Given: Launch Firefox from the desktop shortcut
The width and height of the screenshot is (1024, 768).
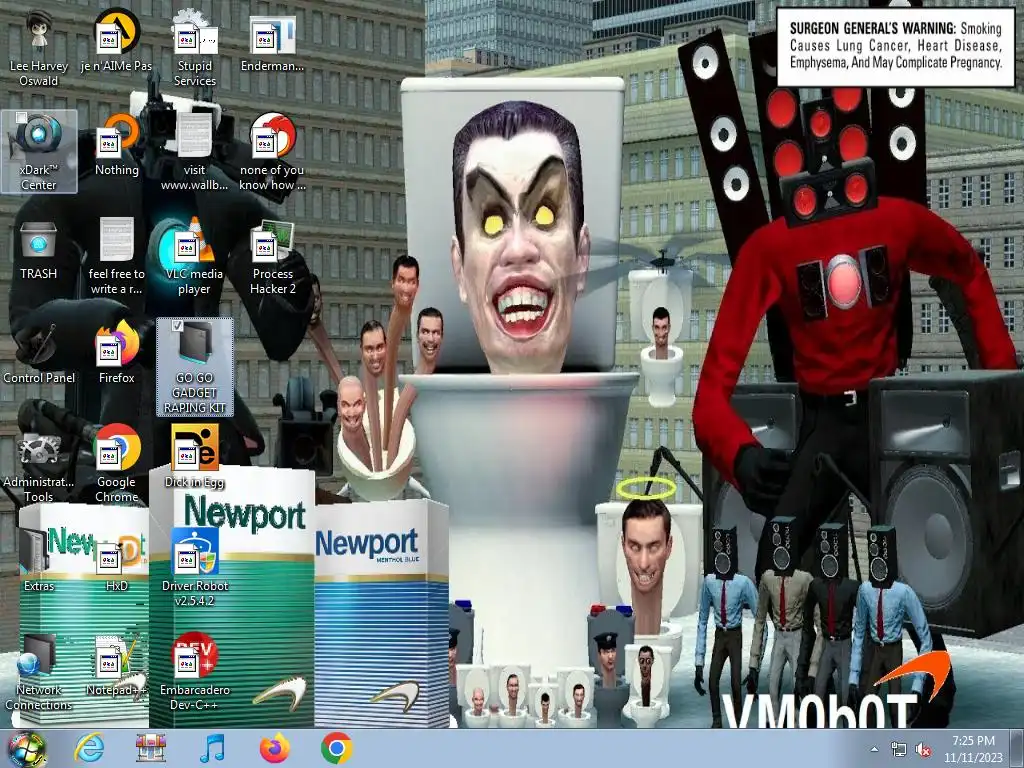Looking at the screenshot, I should (x=116, y=353).
